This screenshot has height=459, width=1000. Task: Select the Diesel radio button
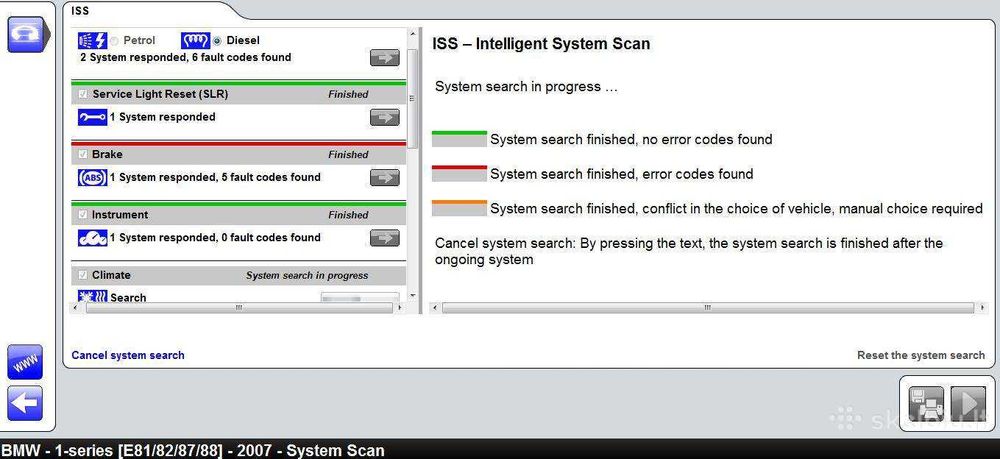[x=217, y=41]
